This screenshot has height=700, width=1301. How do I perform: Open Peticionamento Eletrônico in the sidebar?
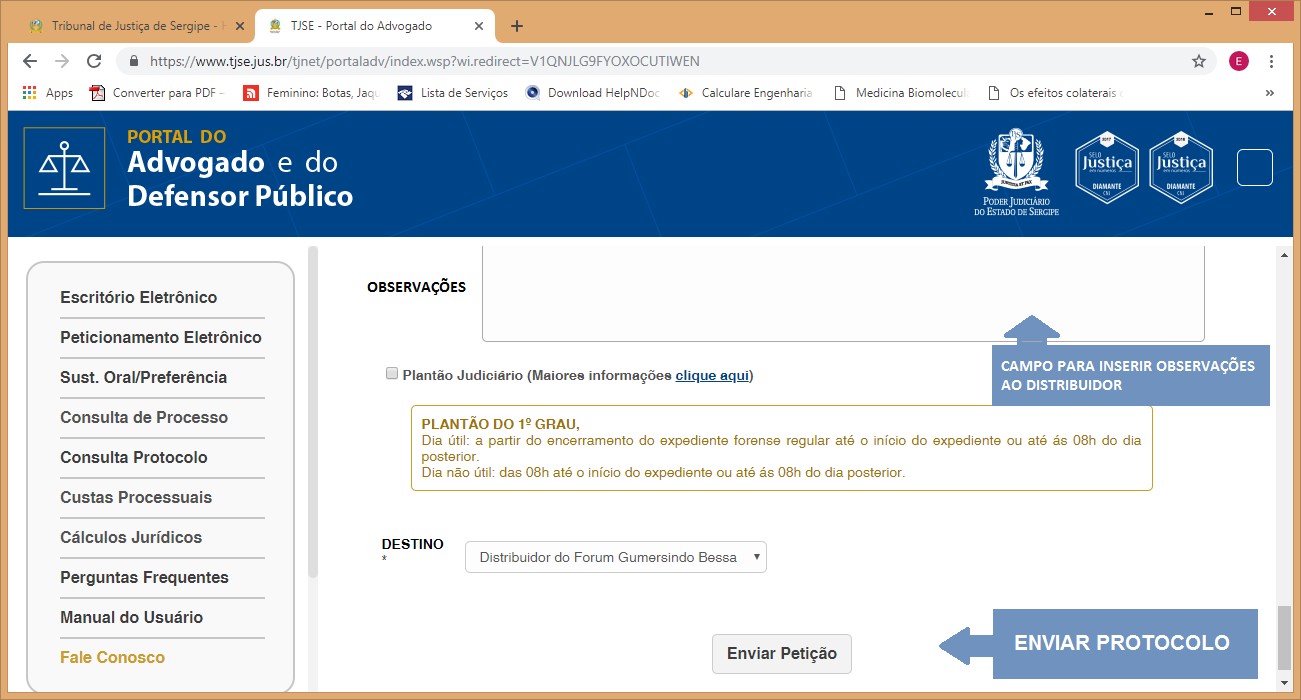[x=161, y=337]
